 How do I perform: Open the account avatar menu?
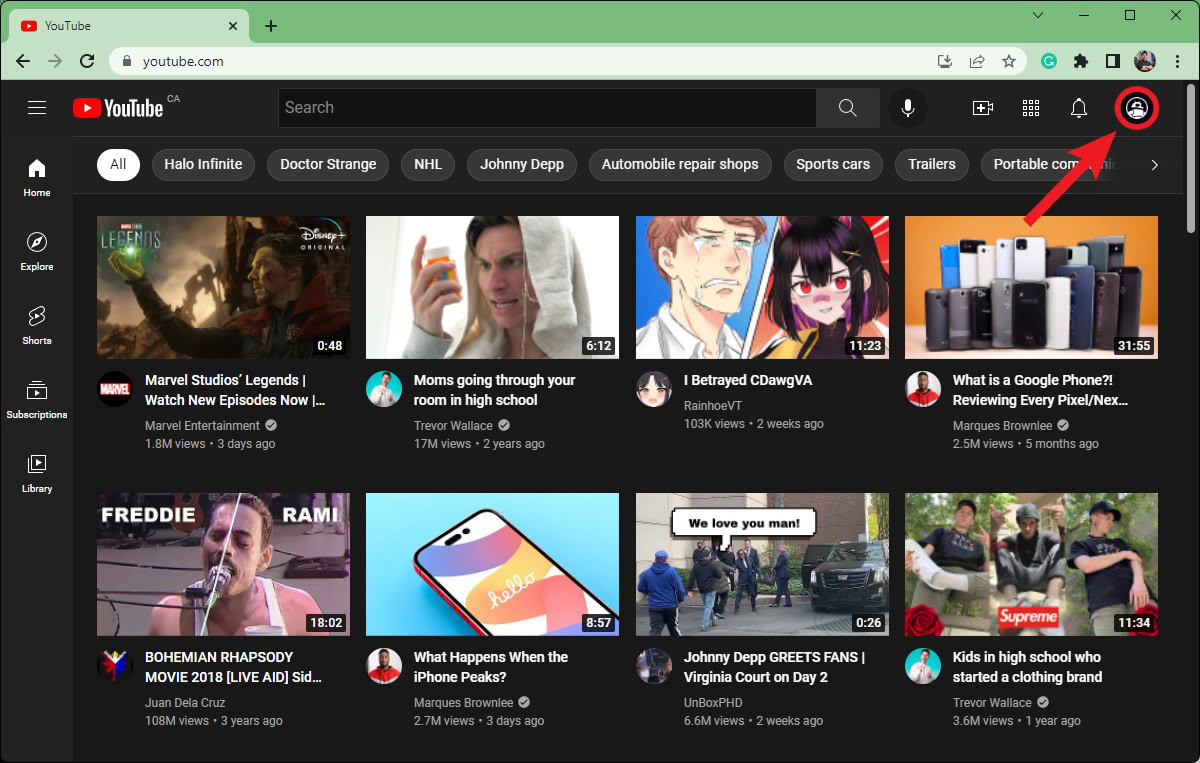pyautogui.click(x=1136, y=108)
